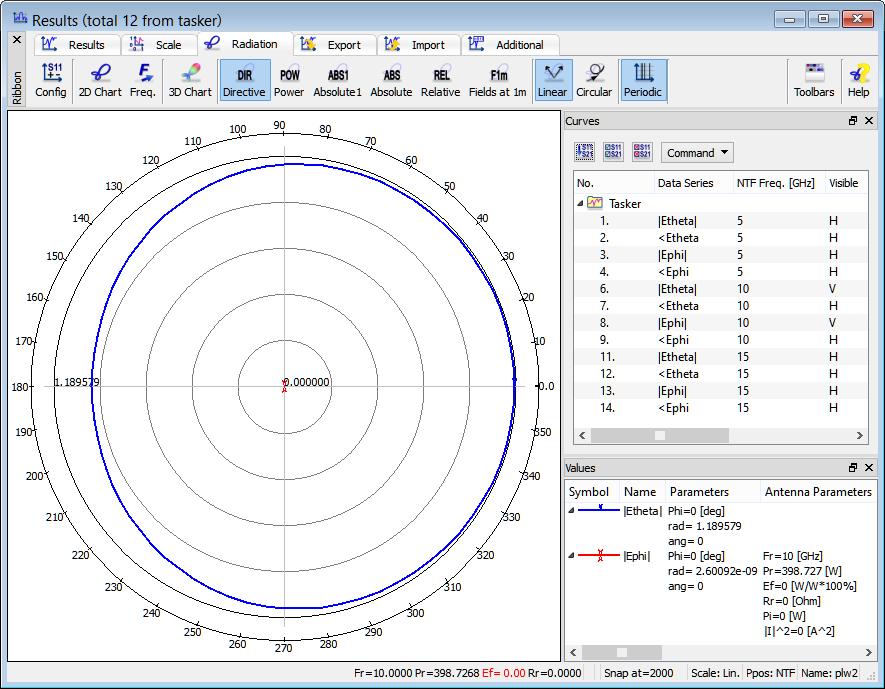Close the Curves panel

tap(869, 121)
